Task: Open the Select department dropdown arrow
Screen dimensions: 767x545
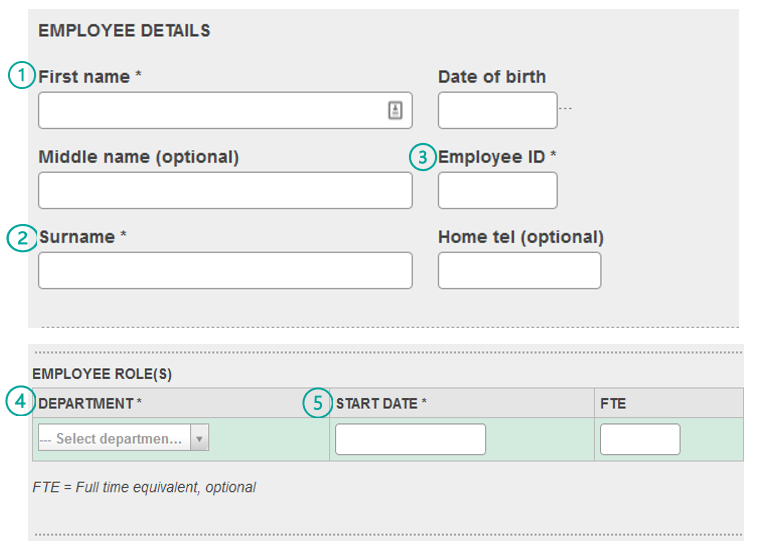Action: (199, 438)
